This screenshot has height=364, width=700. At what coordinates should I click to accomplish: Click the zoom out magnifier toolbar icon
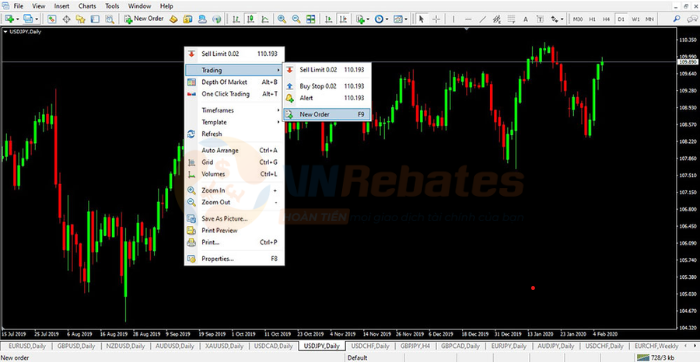[x=296, y=19]
